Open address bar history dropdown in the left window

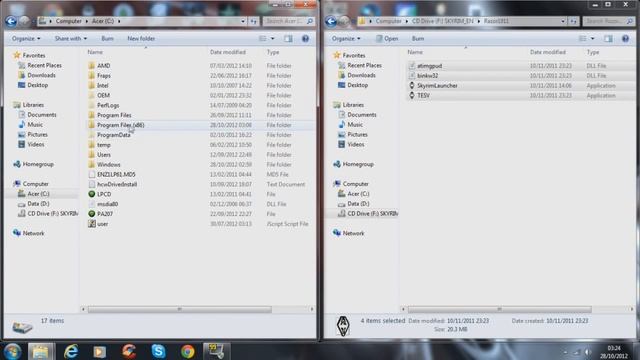point(243,21)
